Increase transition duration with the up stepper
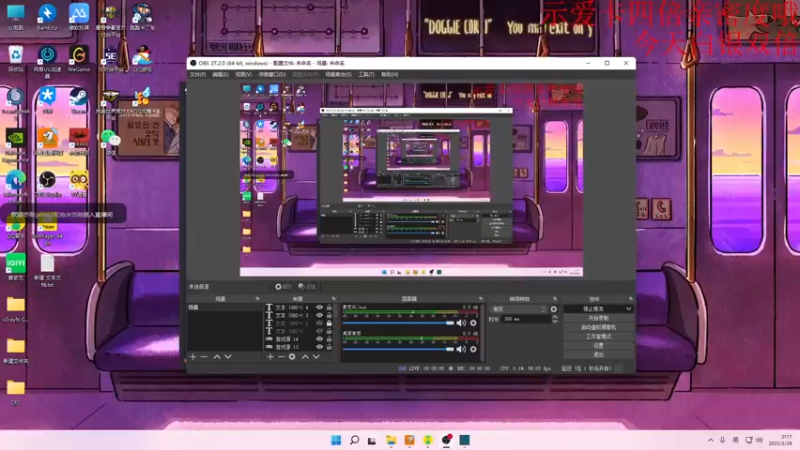The image size is (800, 450). tap(555, 317)
